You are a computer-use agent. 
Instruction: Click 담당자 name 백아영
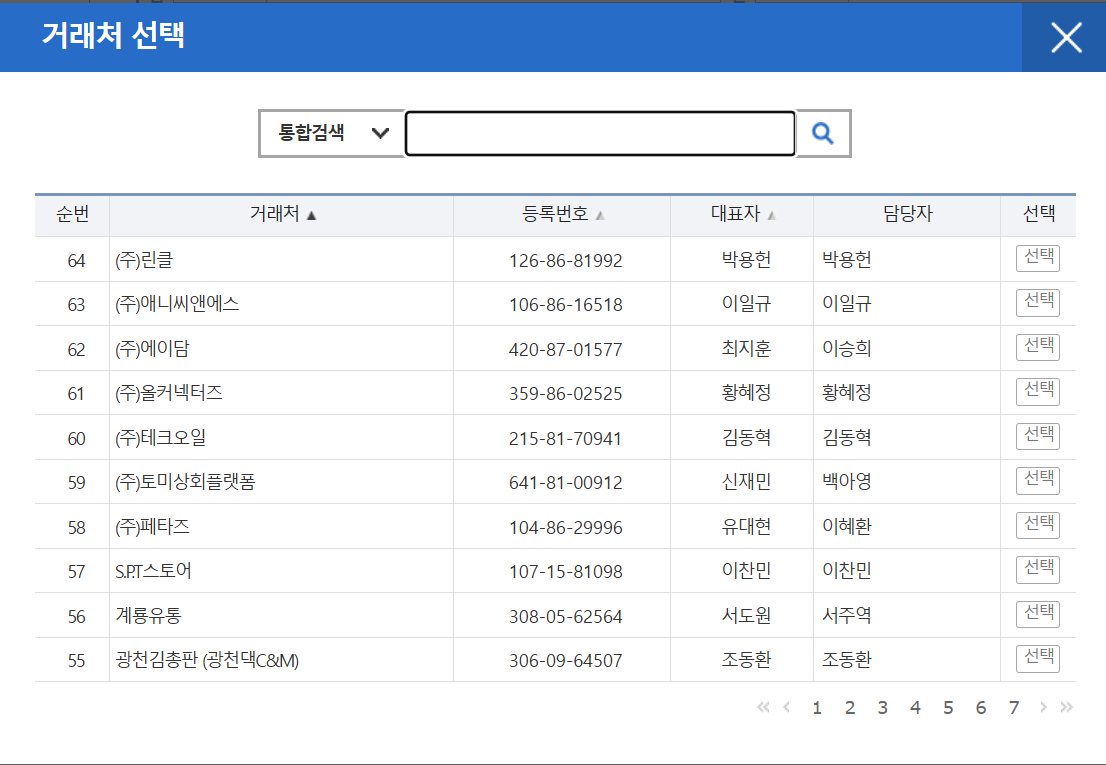point(846,482)
